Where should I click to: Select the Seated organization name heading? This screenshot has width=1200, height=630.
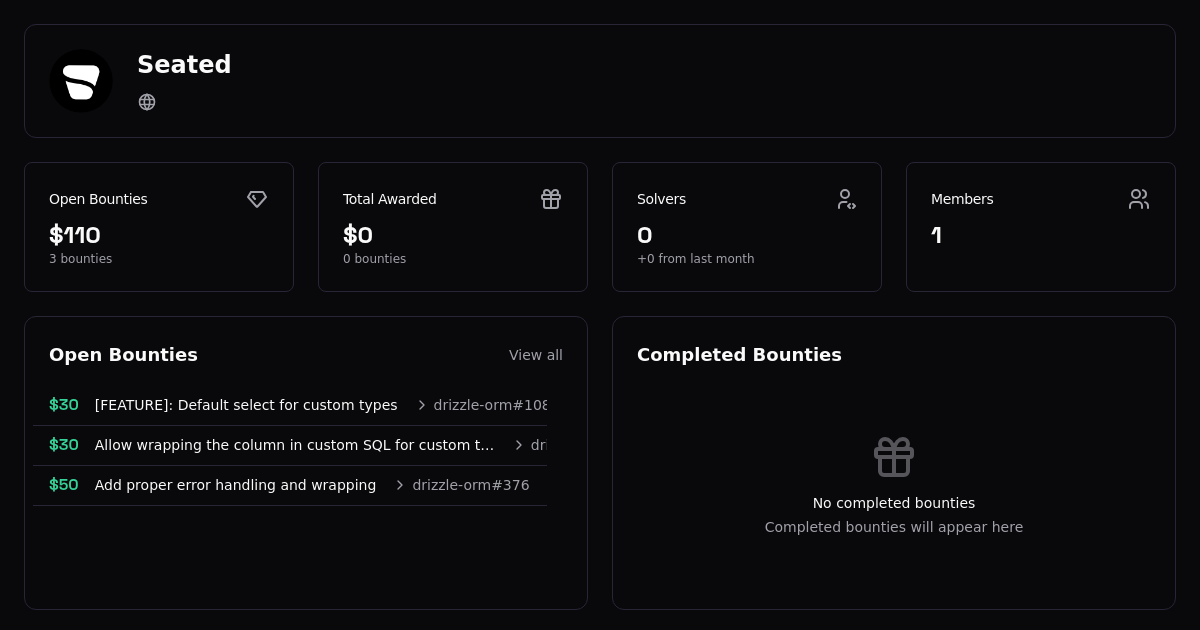184,65
